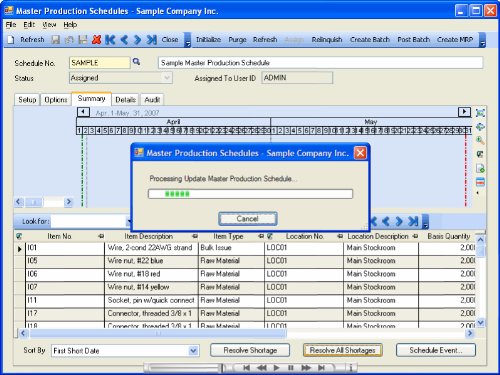Image resolution: width=500 pixels, height=375 pixels.
Task: Go to next record in top toolbar
Action: coord(137,40)
